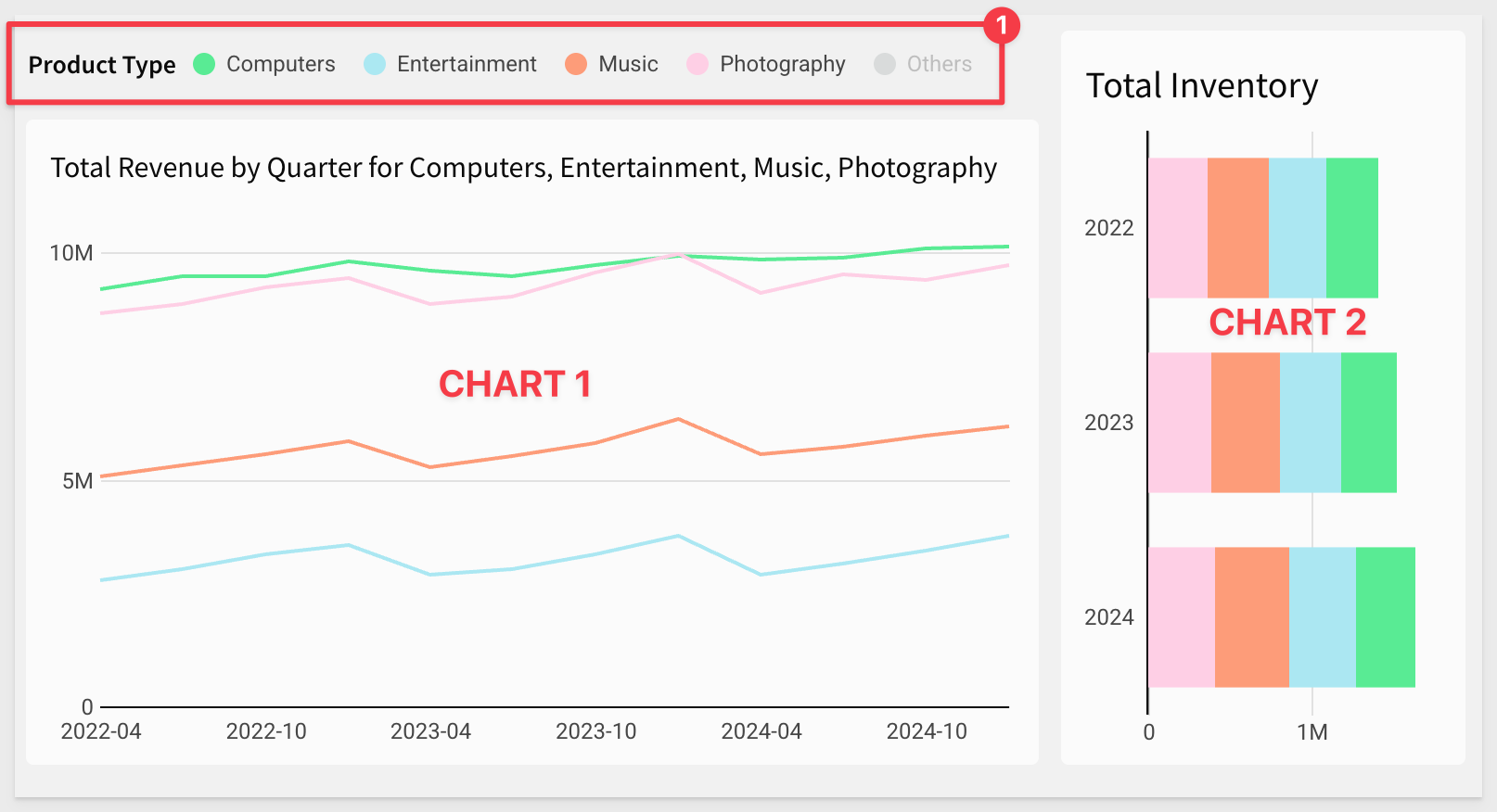Click the green Computers legend dot
The height and width of the screenshot is (812, 1497).
[x=204, y=64]
